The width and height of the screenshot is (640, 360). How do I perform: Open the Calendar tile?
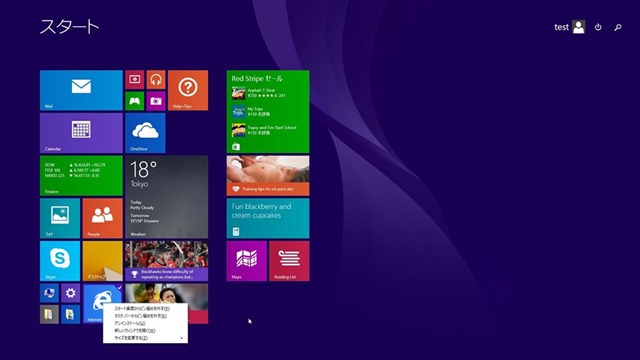81,133
